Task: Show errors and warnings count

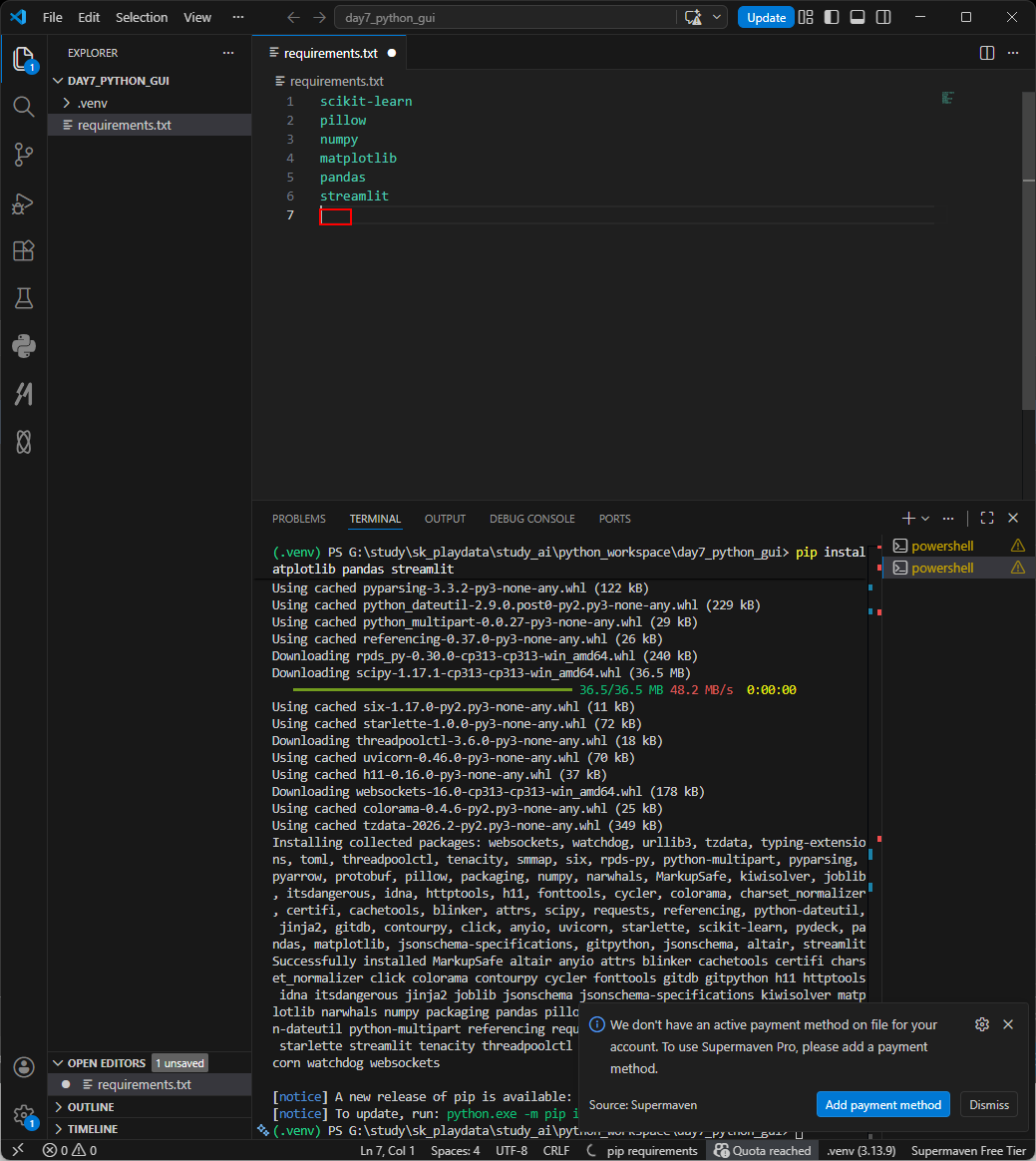Action: (x=70, y=1151)
